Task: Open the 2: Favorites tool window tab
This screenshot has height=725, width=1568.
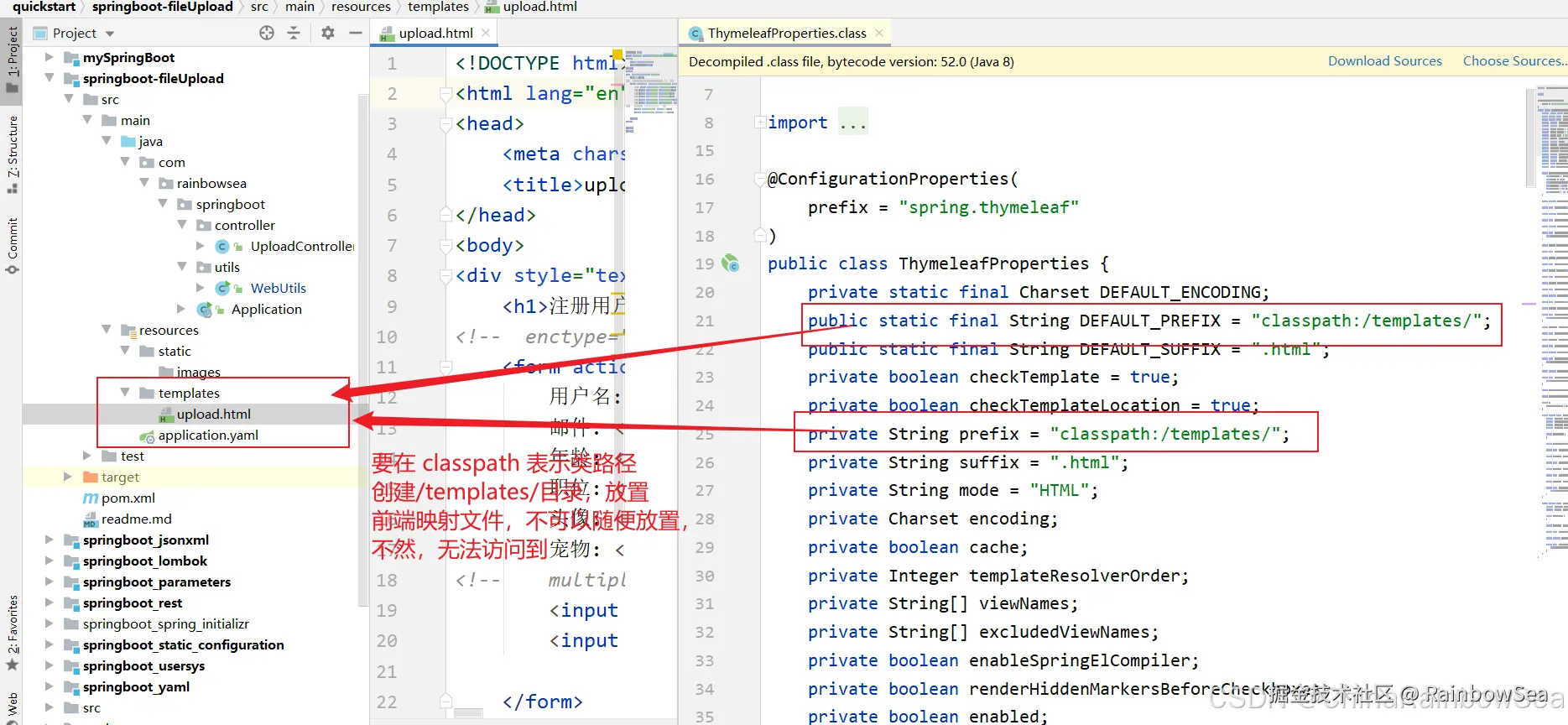Action: [x=12, y=633]
